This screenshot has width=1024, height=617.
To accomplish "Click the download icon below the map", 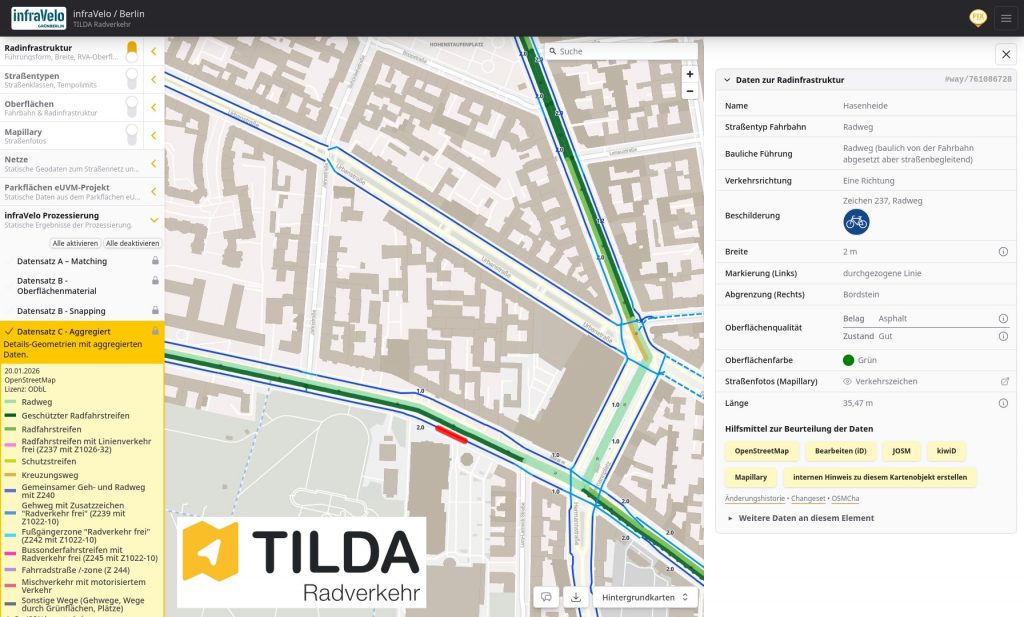I will click(x=575, y=597).
